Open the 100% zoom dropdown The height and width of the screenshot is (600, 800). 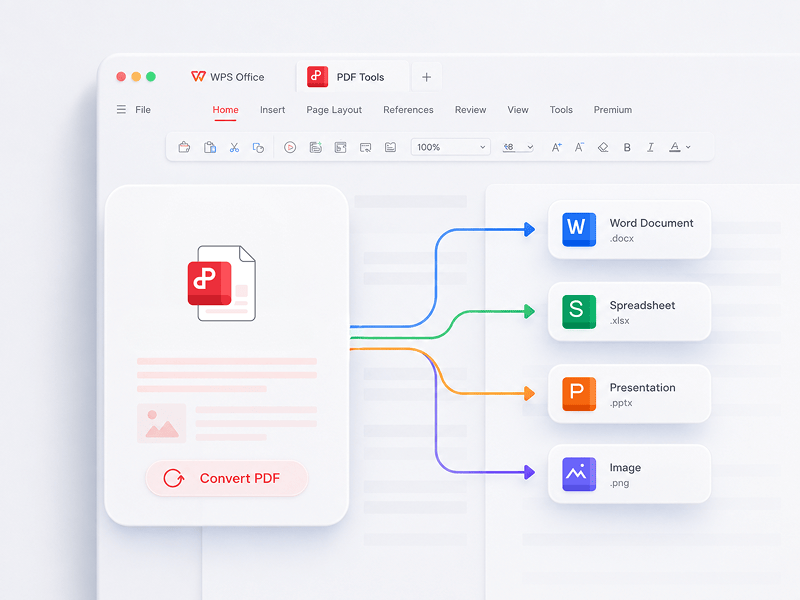click(x=451, y=147)
